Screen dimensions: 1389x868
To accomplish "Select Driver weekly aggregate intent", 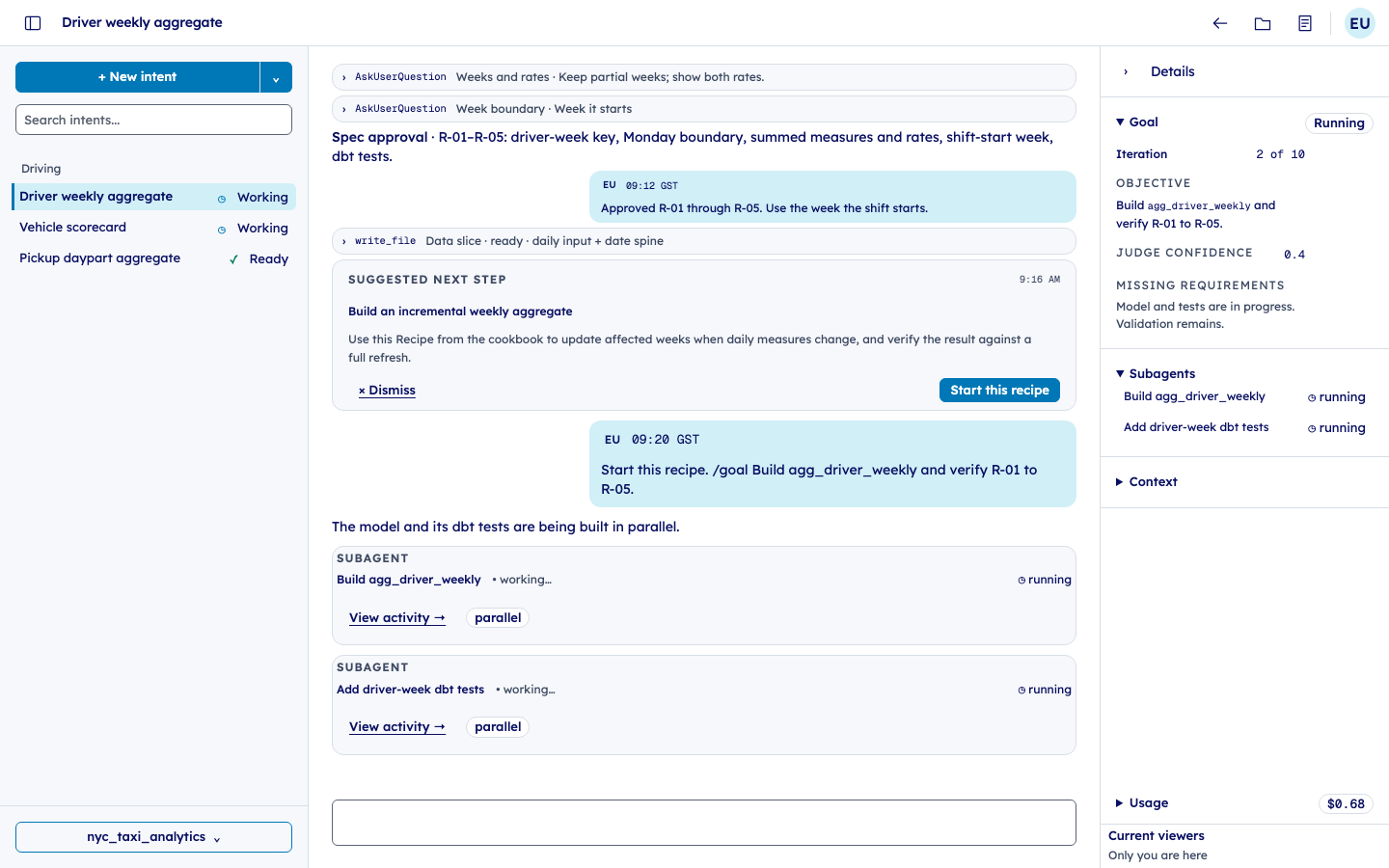I will [x=154, y=197].
